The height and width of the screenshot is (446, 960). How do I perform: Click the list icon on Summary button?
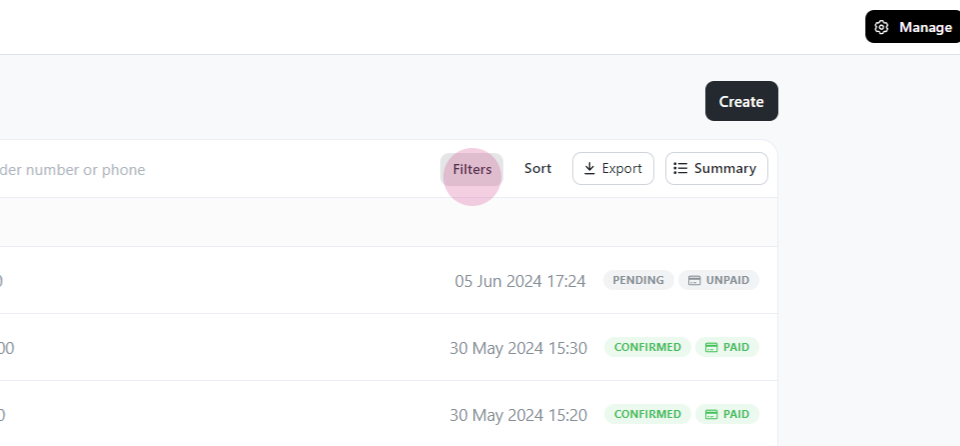coord(680,168)
